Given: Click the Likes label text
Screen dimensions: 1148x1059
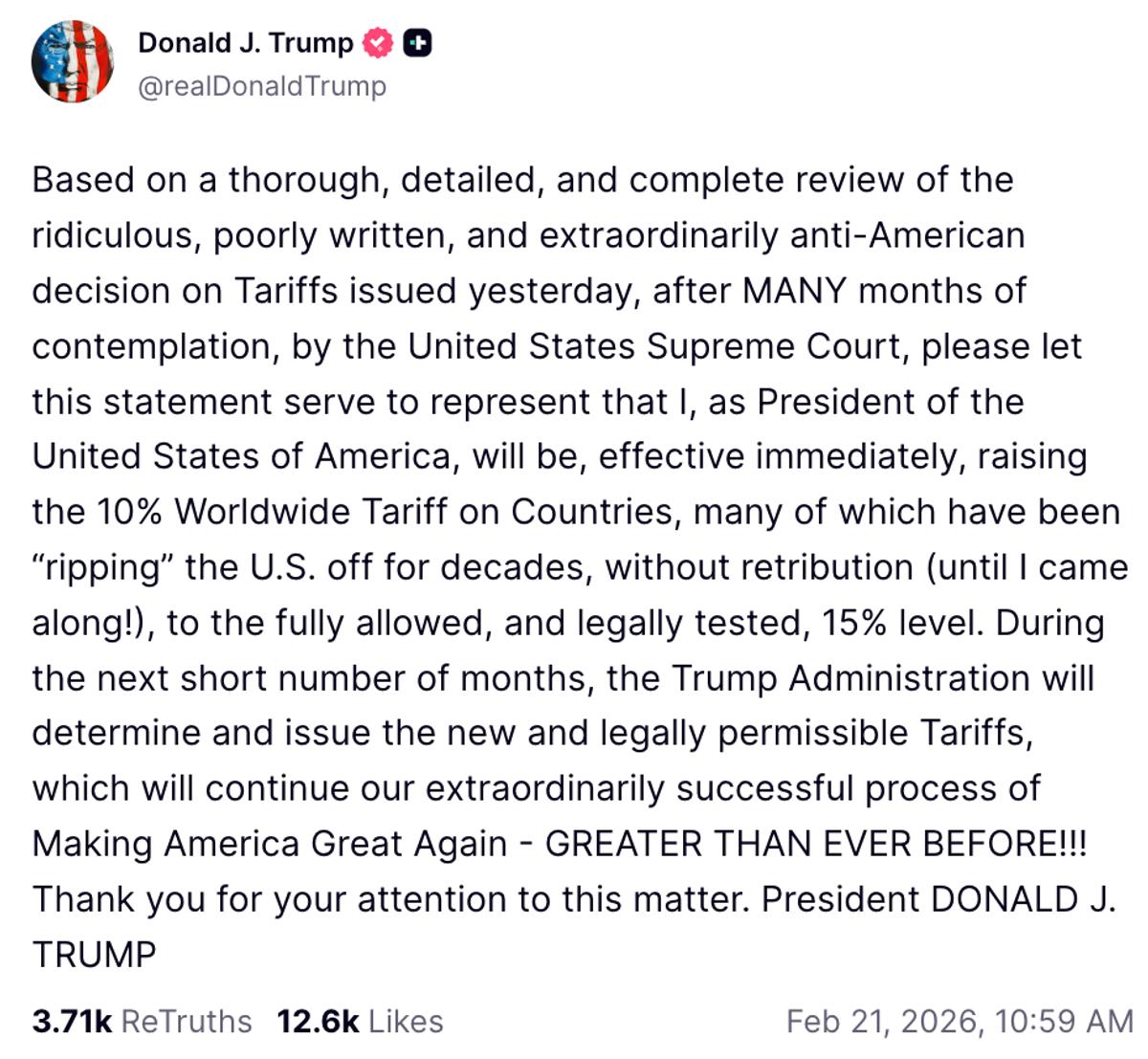Looking at the screenshot, I should (x=407, y=1022).
